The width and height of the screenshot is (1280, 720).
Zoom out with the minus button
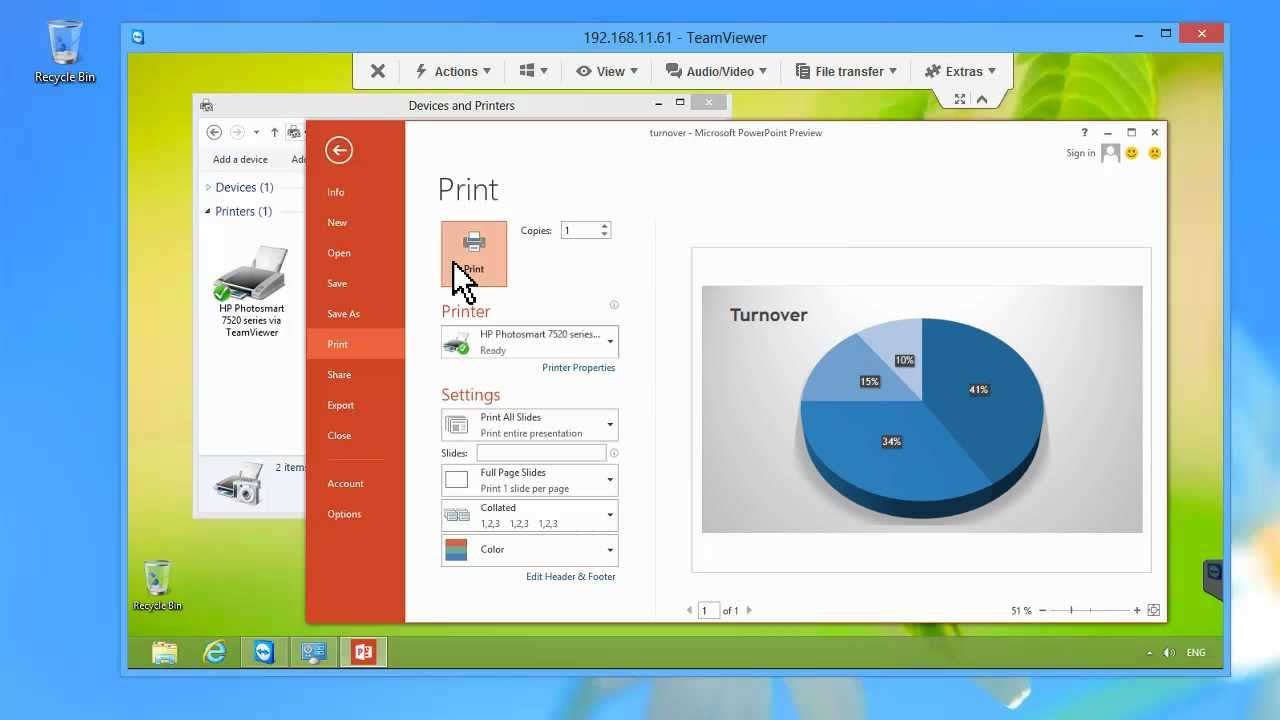point(1042,610)
